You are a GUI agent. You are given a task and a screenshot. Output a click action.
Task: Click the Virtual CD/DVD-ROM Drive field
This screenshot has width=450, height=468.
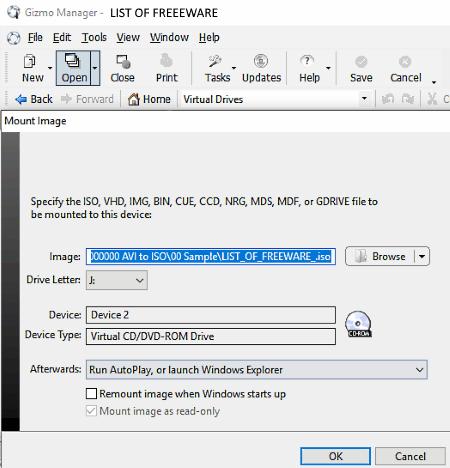pyautogui.click(x=211, y=336)
